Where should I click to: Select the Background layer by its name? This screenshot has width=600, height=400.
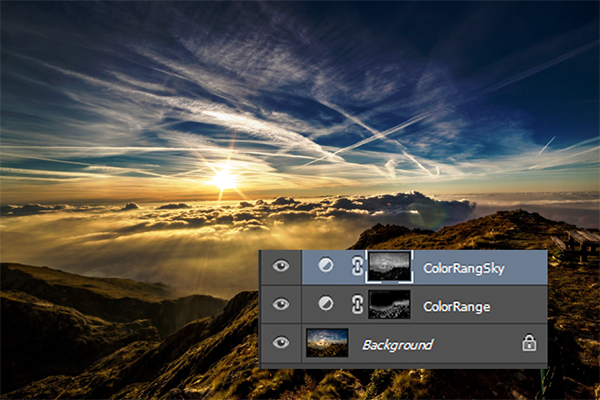[x=397, y=344]
